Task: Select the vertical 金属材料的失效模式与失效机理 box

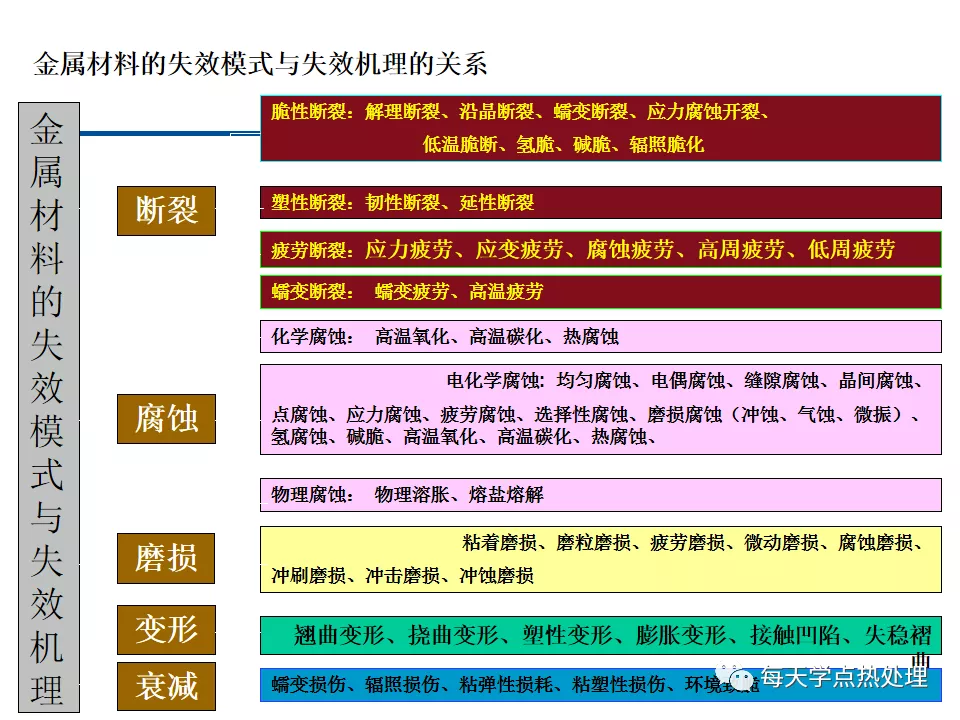Action: (48, 405)
